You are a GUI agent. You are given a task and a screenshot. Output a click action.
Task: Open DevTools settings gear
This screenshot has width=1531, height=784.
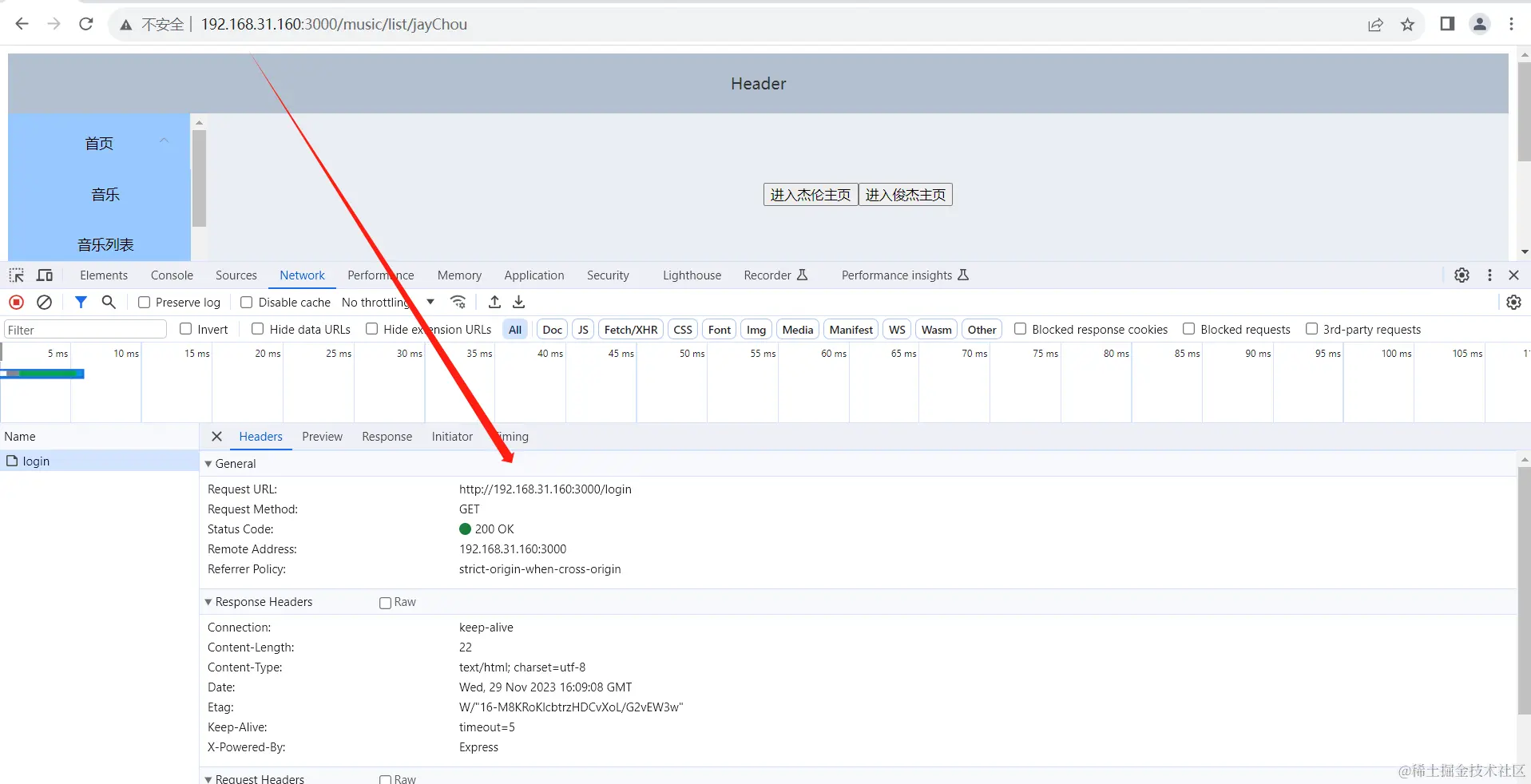click(1462, 275)
